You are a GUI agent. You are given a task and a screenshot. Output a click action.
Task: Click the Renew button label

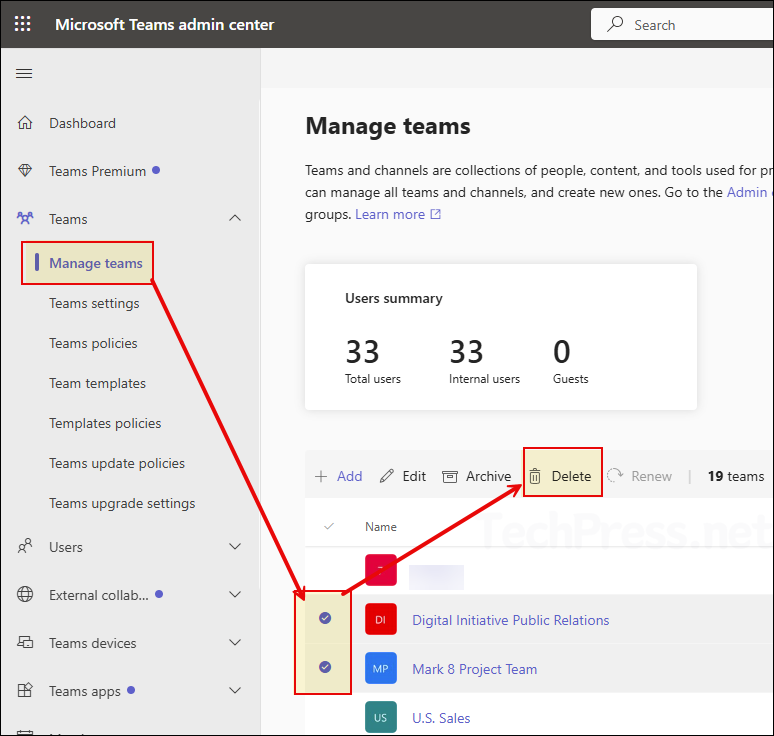(x=652, y=476)
